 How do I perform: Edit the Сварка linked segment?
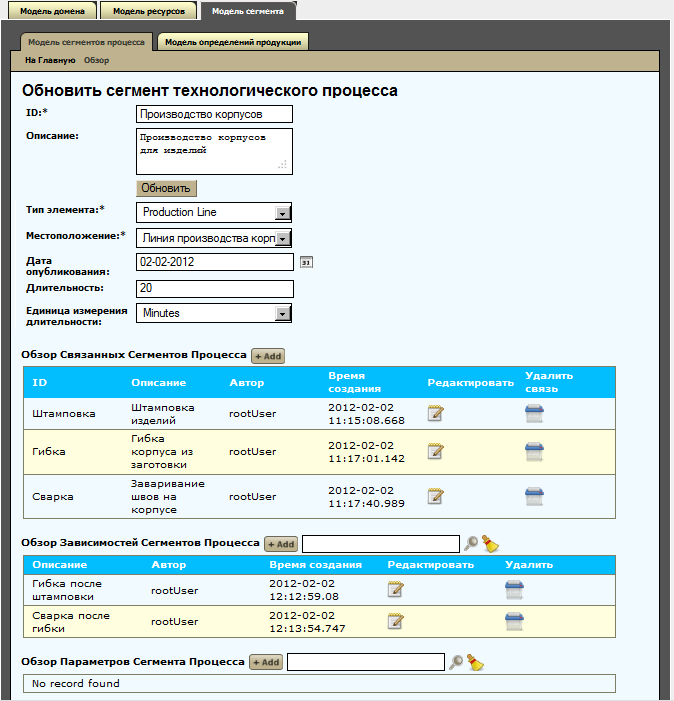(x=435, y=496)
